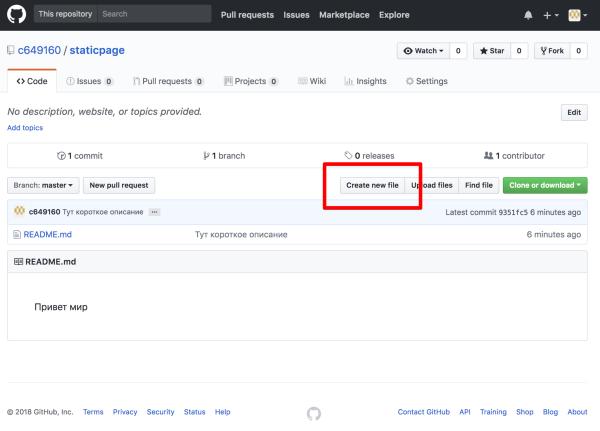
Task: Expand Clone or download dropdown
Action: point(545,185)
